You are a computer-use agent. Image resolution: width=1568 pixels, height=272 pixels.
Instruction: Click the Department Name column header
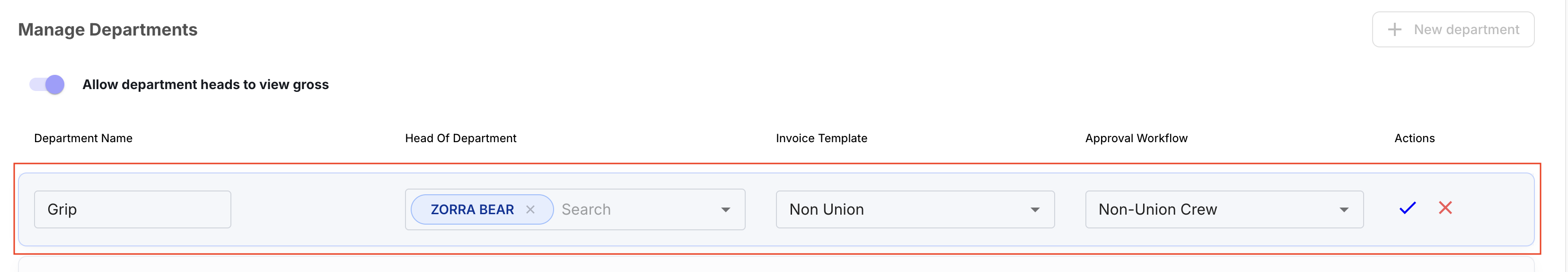click(83, 138)
